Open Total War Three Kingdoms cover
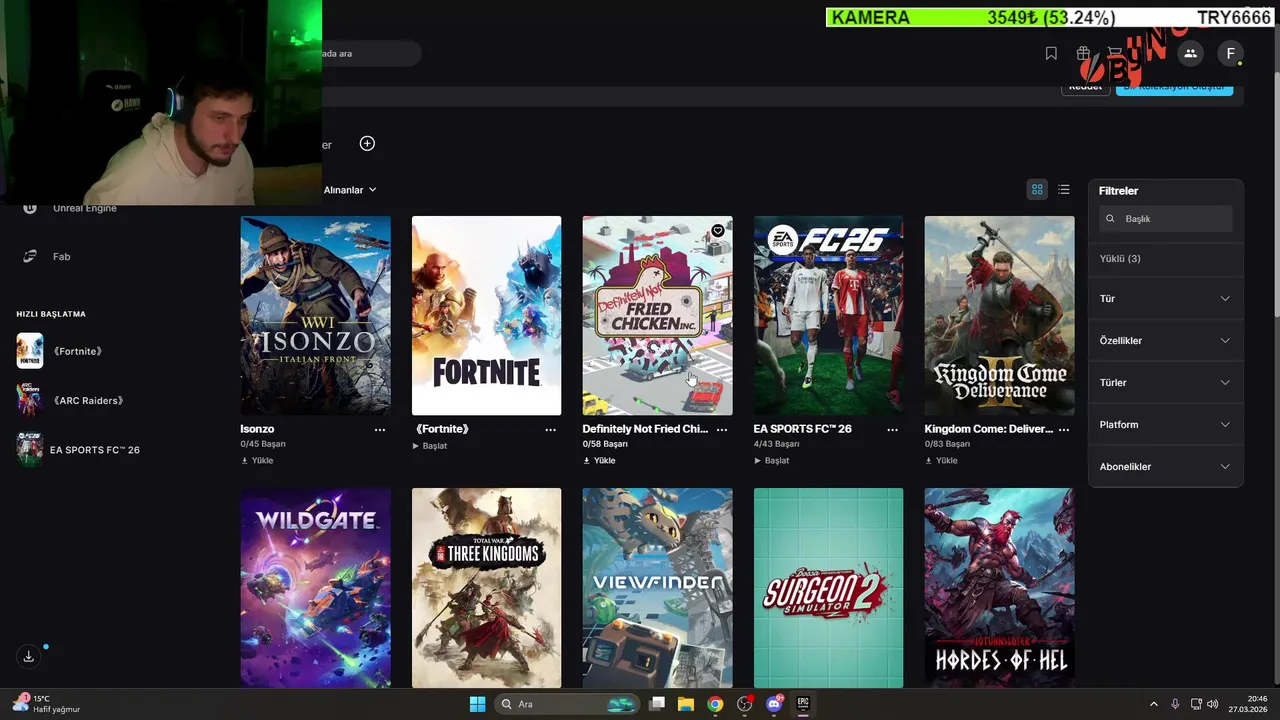Image resolution: width=1280 pixels, height=720 pixels. (486, 588)
